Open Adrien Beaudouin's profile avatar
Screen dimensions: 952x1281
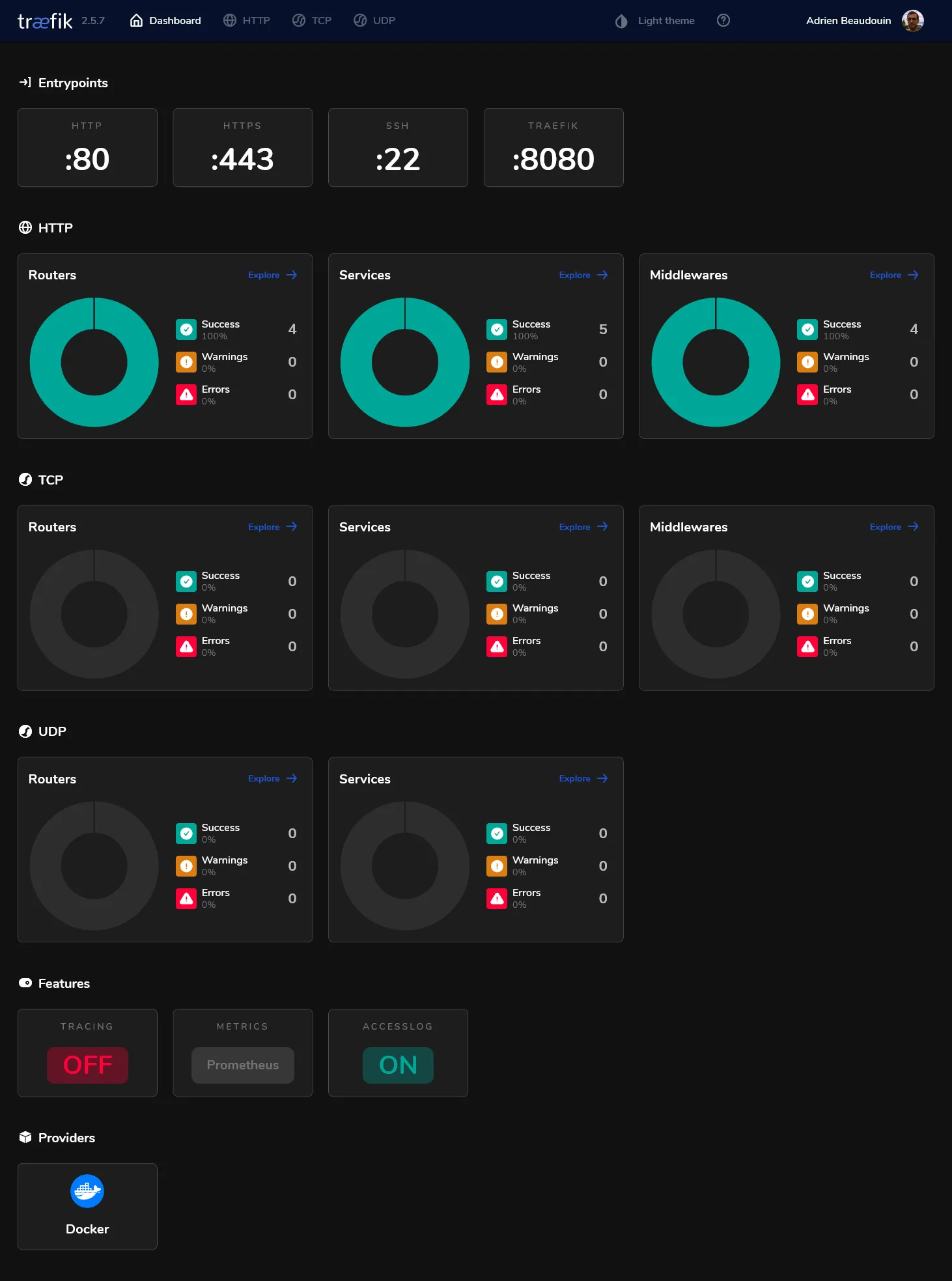[x=912, y=21]
